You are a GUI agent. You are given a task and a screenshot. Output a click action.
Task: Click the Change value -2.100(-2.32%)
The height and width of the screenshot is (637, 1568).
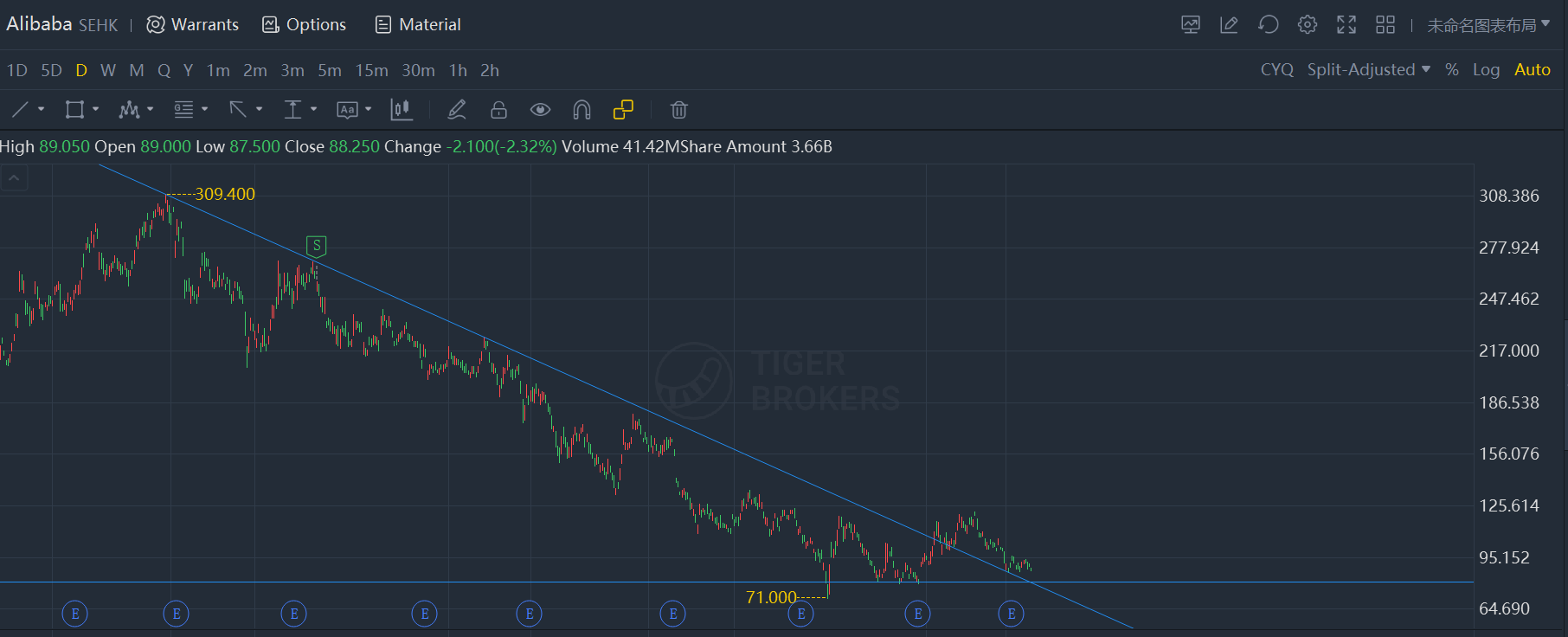(x=502, y=147)
